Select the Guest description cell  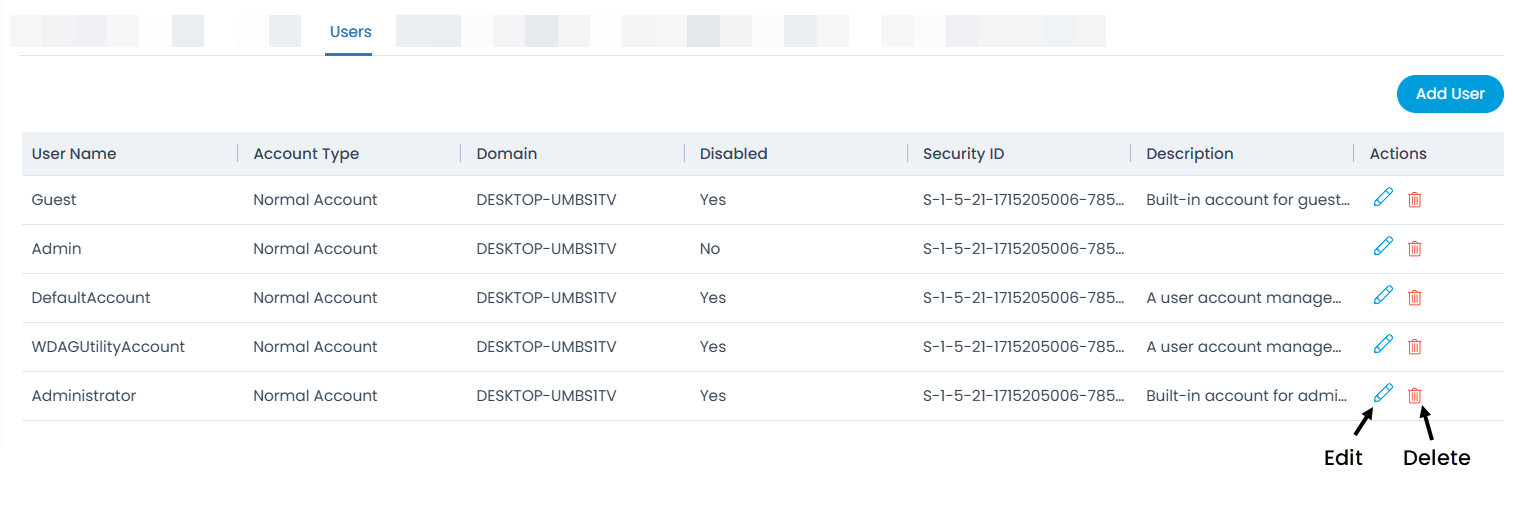tap(1247, 200)
